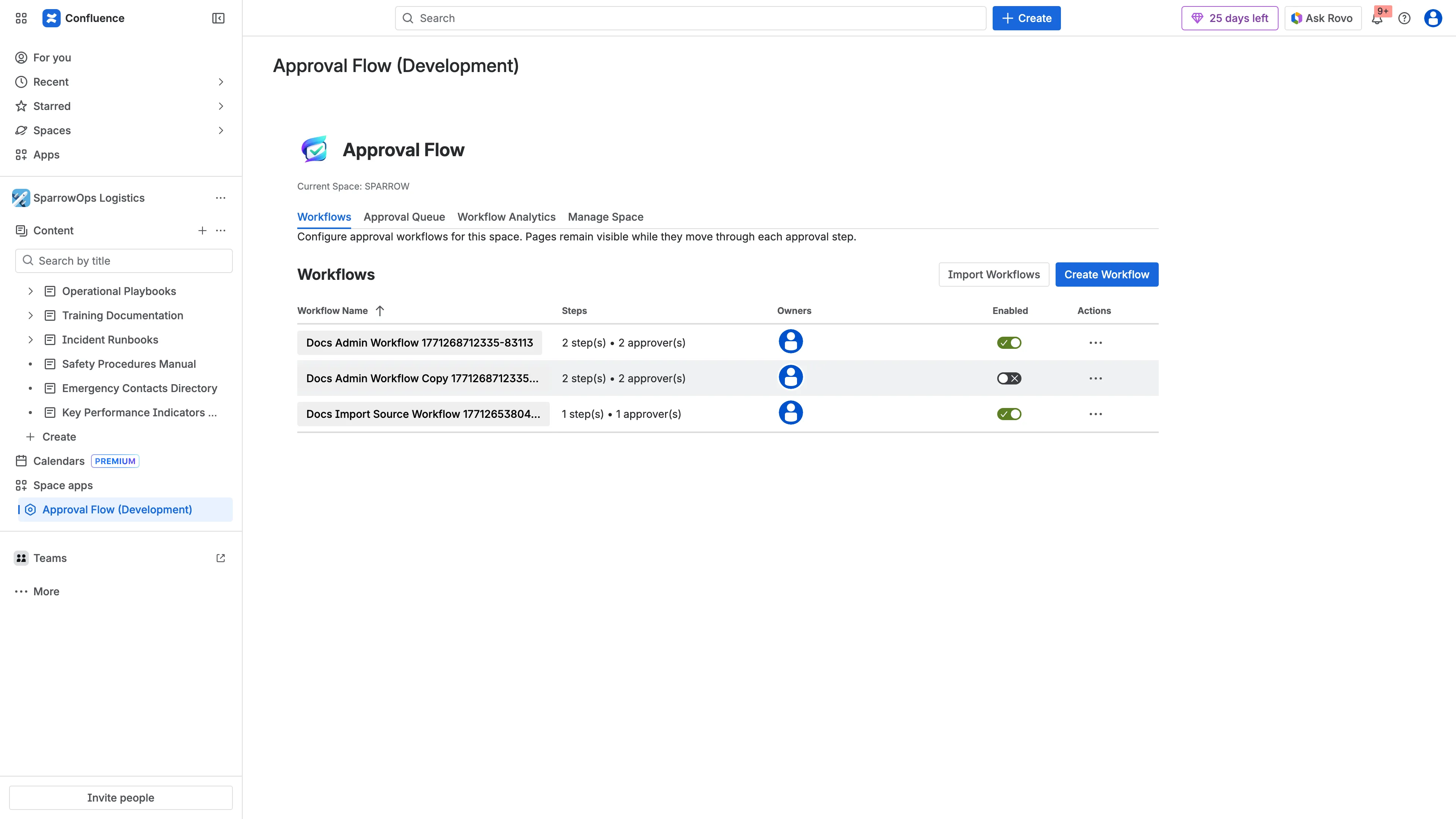The width and height of the screenshot is (1456, 819).
Task: Expand the Spaces navigation chevron
Action: 220,130
